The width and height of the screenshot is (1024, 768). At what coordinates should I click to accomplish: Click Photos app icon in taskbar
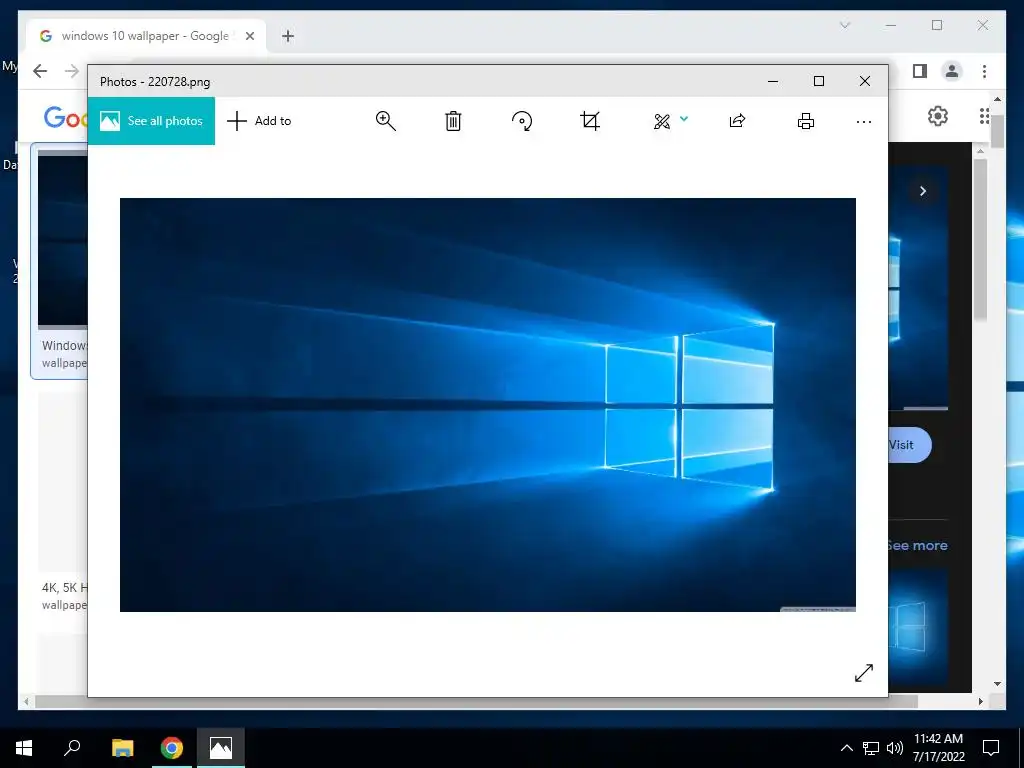point(221,748)
